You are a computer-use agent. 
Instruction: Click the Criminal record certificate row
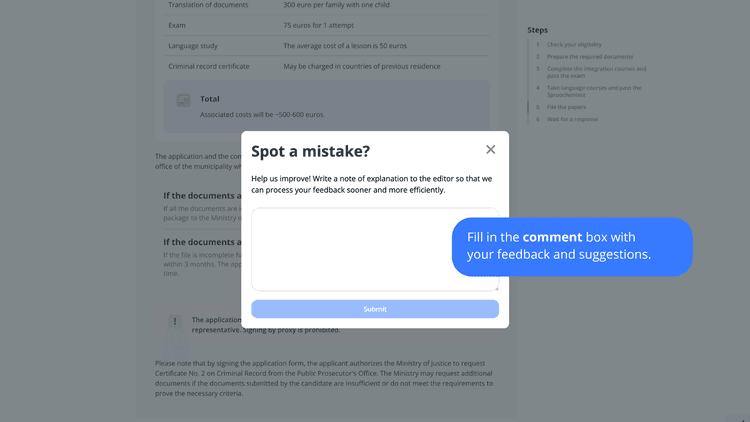click(322, 66)
